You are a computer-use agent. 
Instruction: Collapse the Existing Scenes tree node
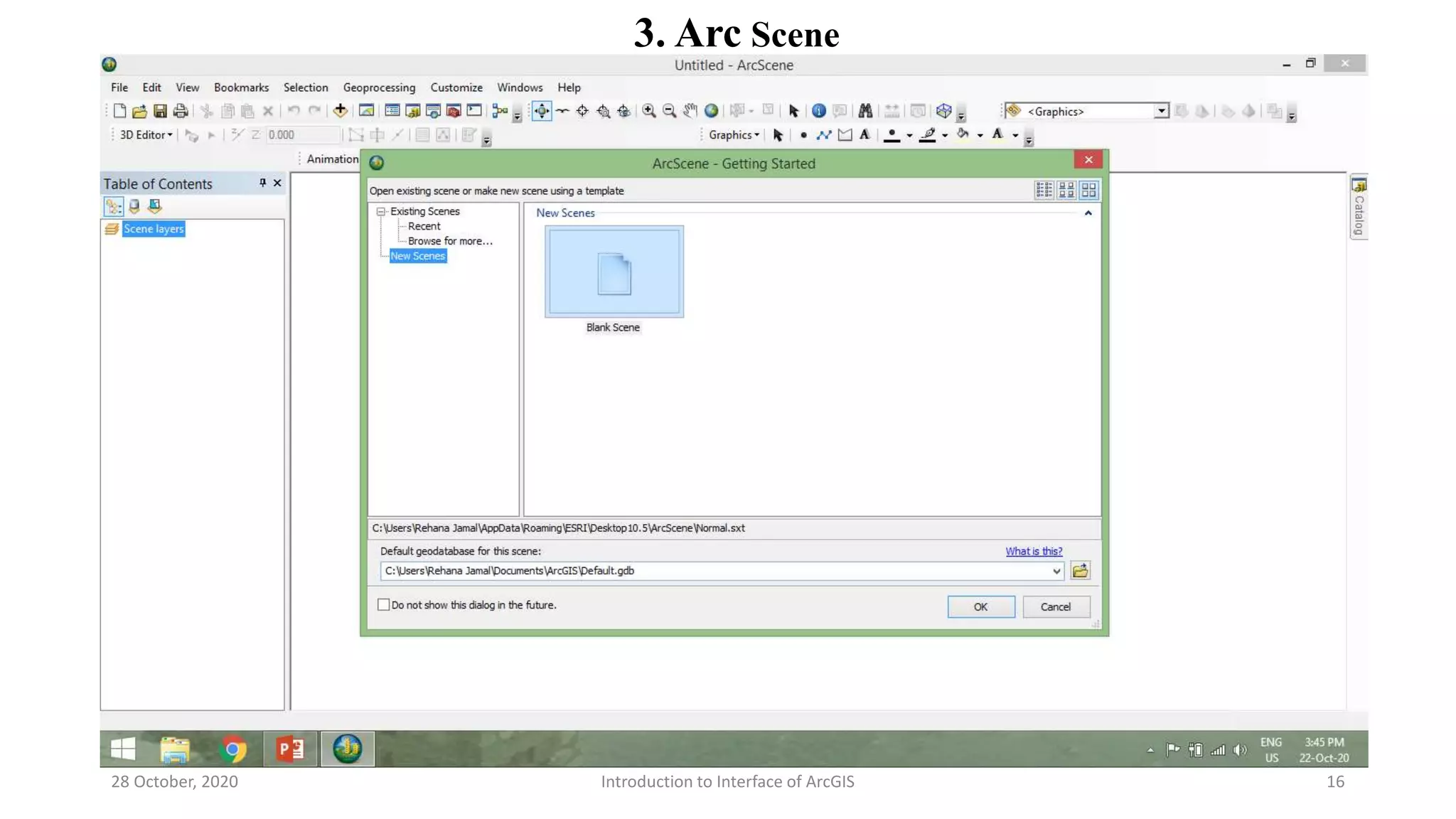point(381,211)
